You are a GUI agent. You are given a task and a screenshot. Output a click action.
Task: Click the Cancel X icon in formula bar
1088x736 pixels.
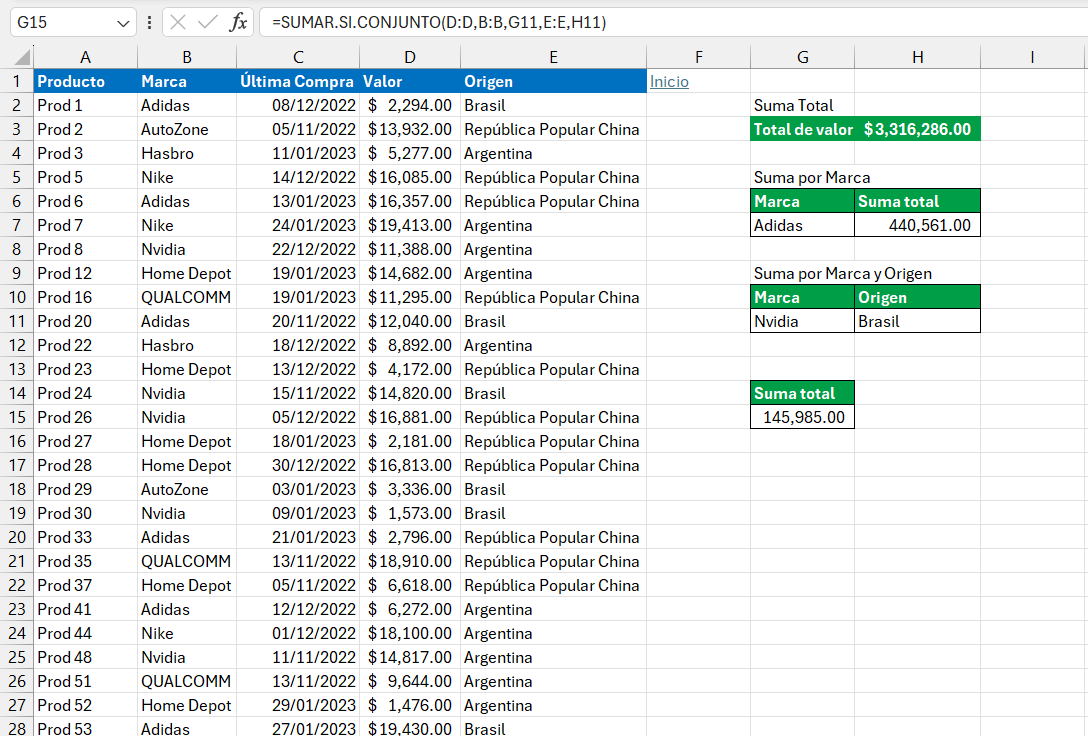[178, 22]
